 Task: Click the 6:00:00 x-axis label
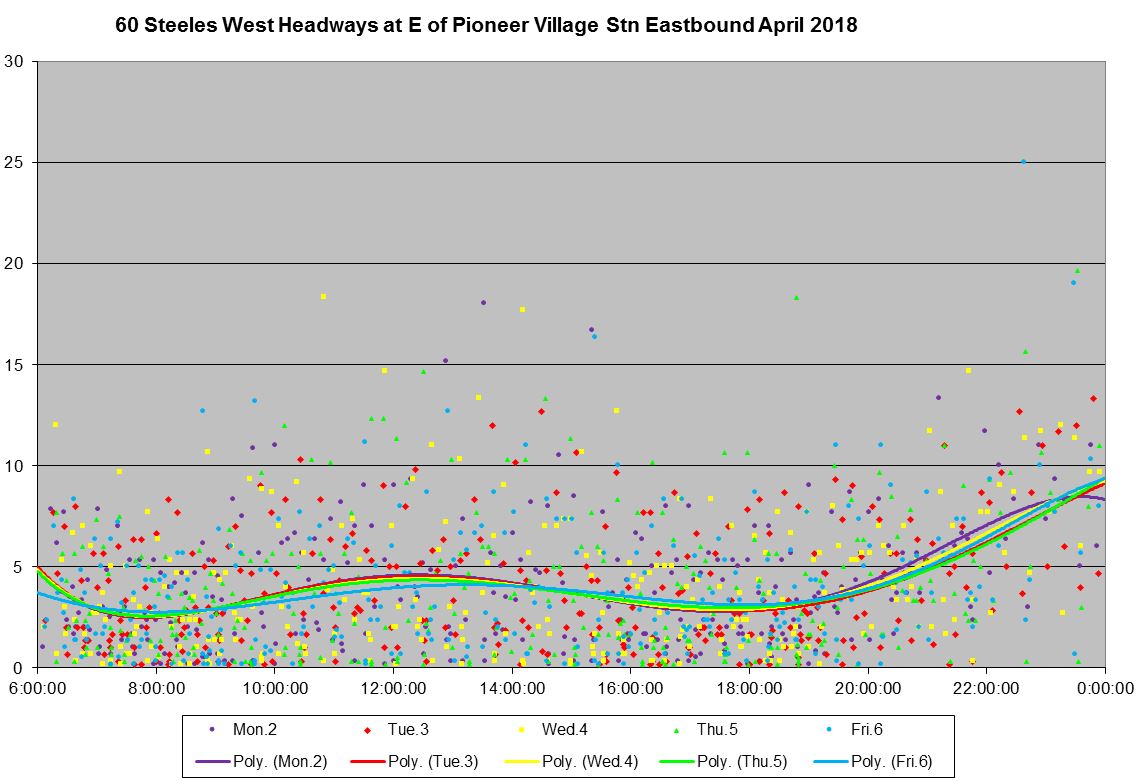pos(37,689)
